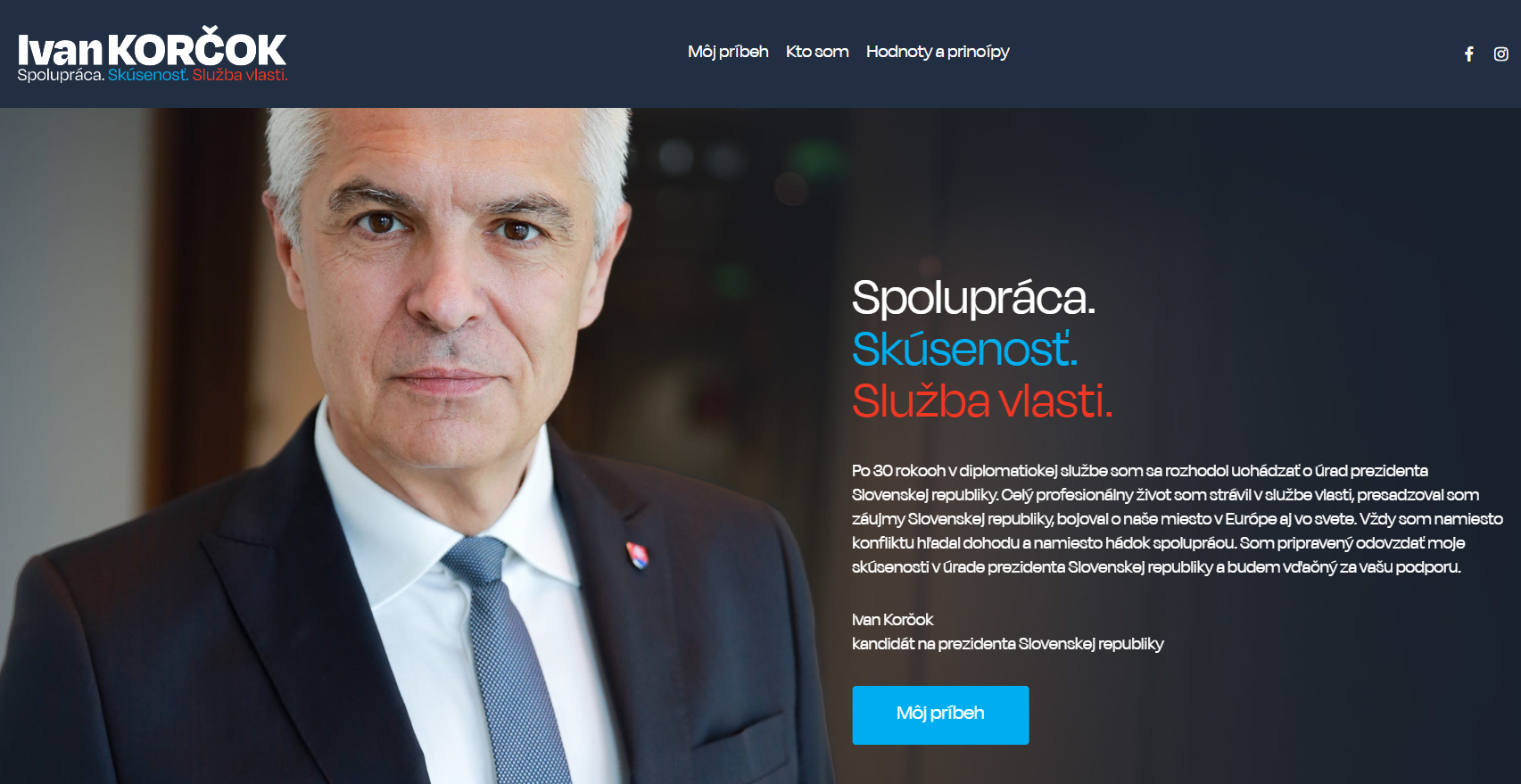Screen dimensions: 1521x784
Task: Click small red Služba vlasti. under logo
Action: tap(240, 75)
